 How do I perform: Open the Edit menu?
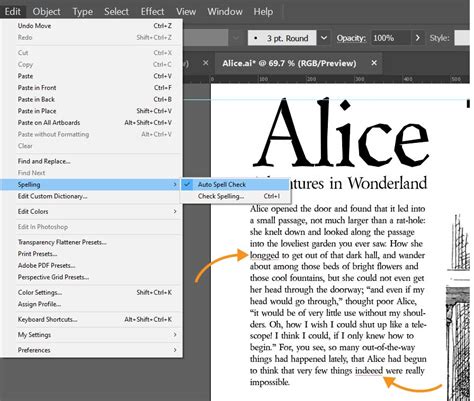click(x=12, y=11)
